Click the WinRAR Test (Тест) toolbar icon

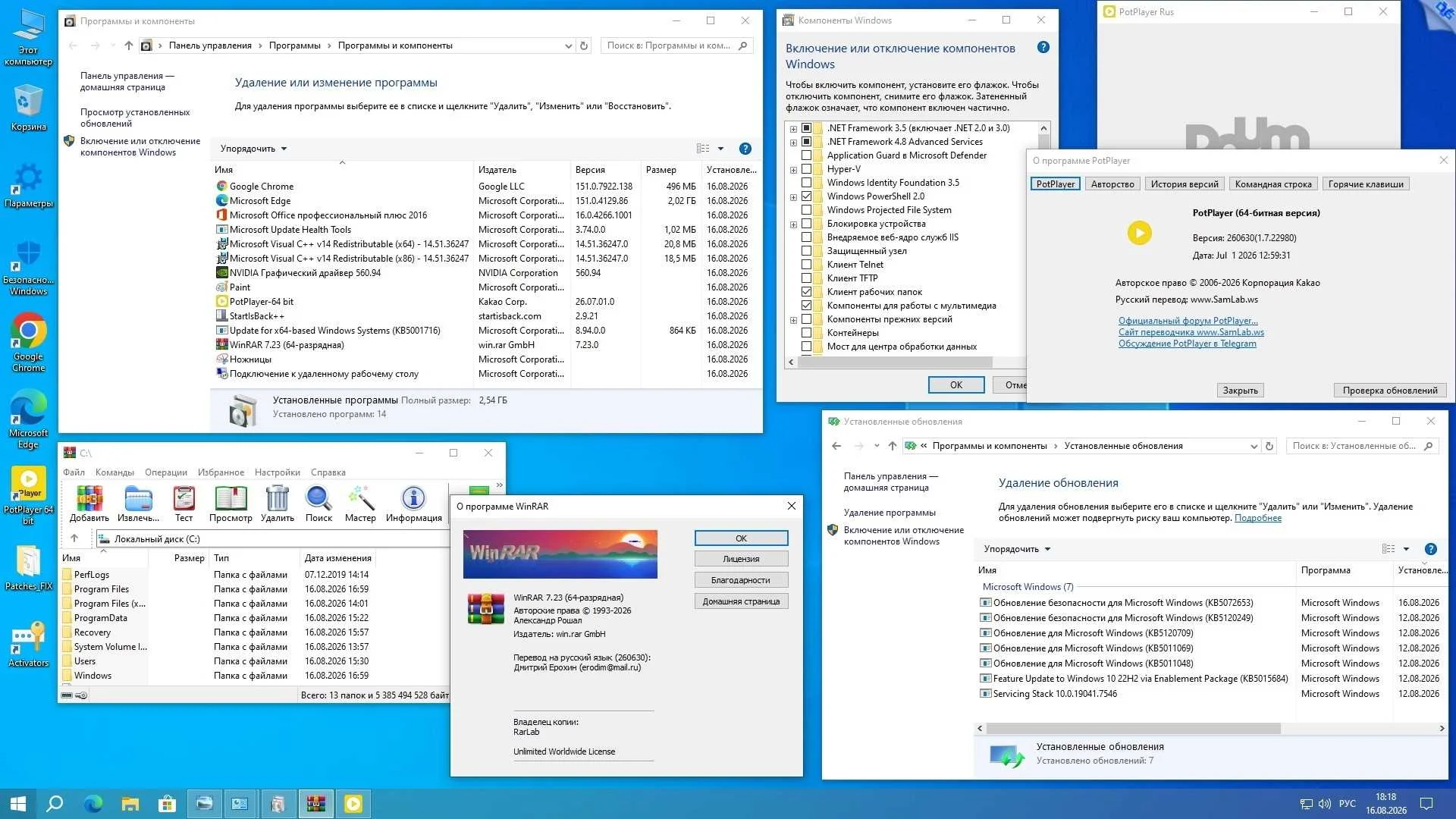tap(184, 504)
